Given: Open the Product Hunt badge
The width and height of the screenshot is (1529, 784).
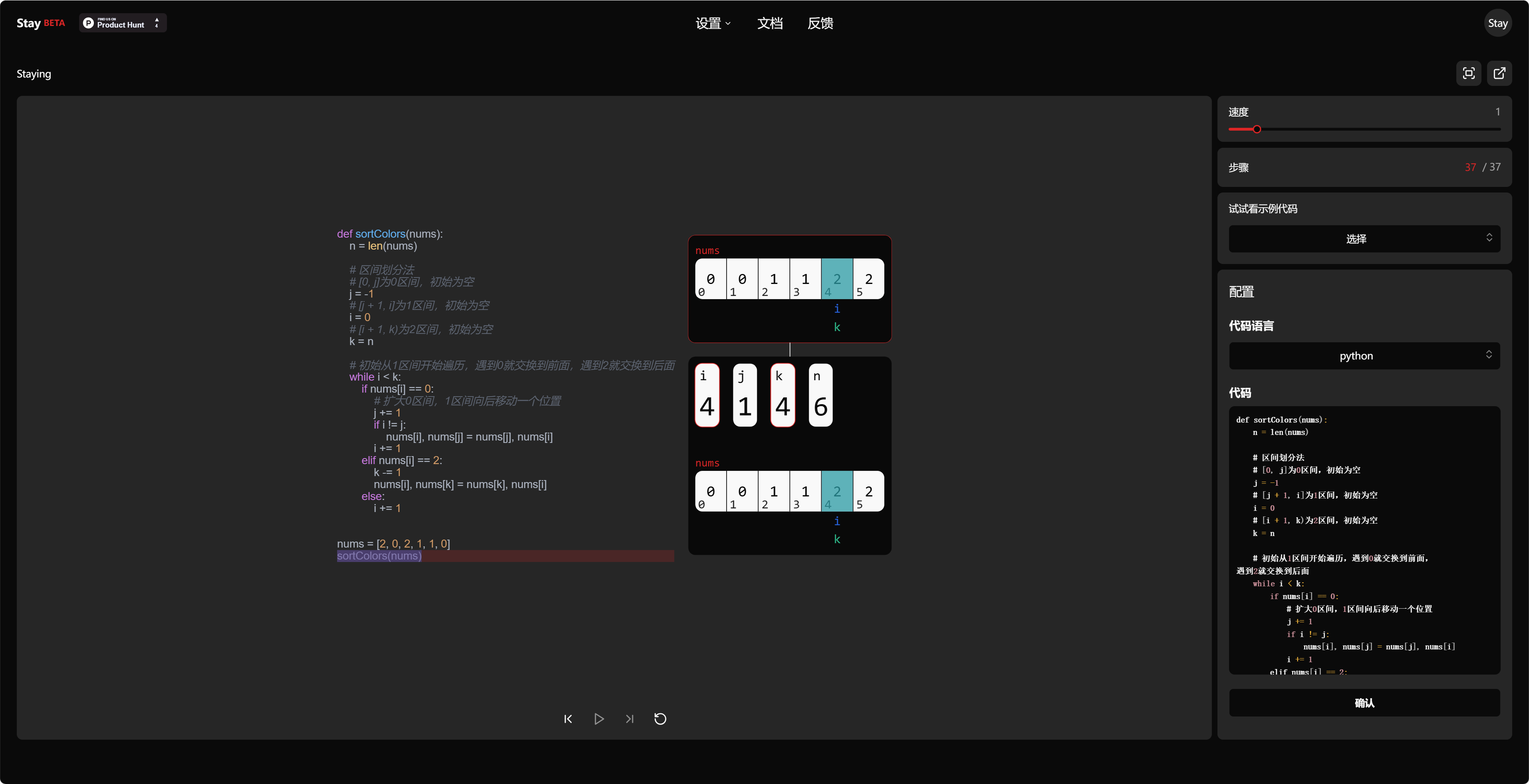Looking at the screenshot, I should tap(122, 23).
